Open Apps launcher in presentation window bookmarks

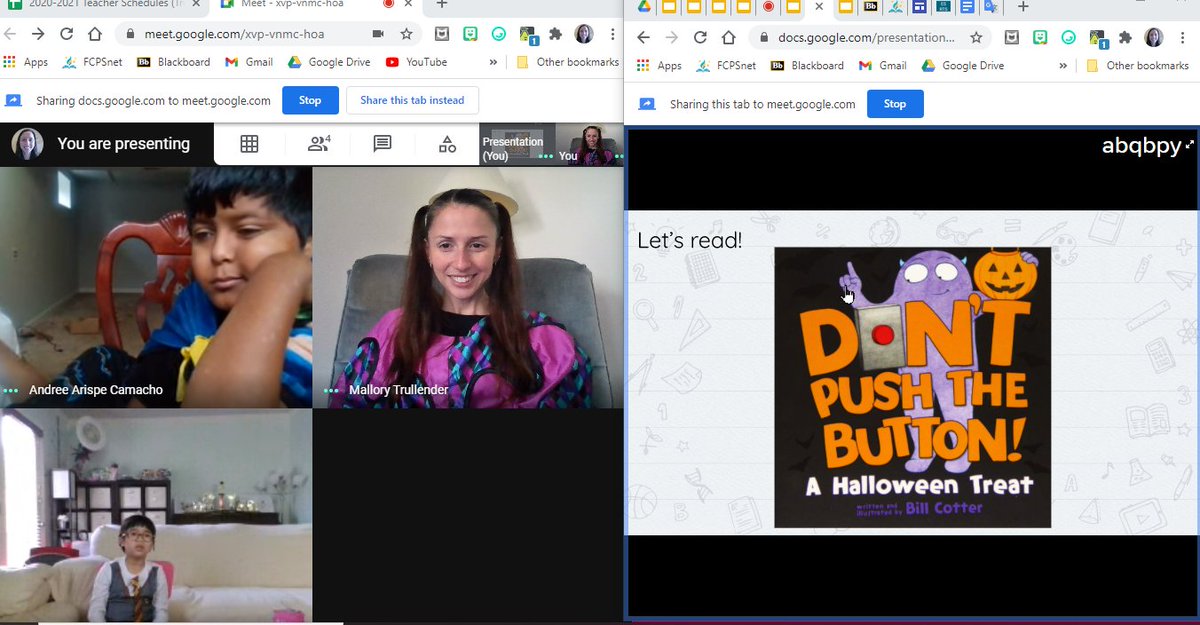pyautogui.click(x=659, y=66)
